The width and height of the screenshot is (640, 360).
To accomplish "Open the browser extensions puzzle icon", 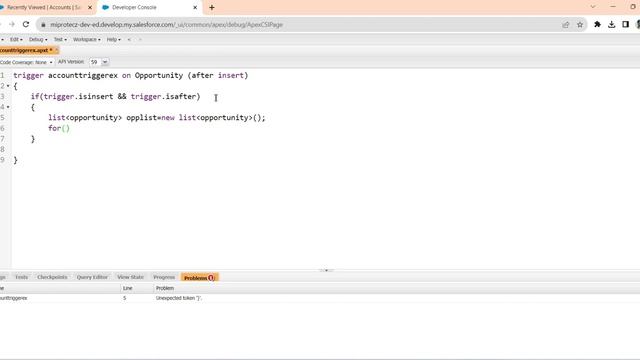I will coord(597,24).
